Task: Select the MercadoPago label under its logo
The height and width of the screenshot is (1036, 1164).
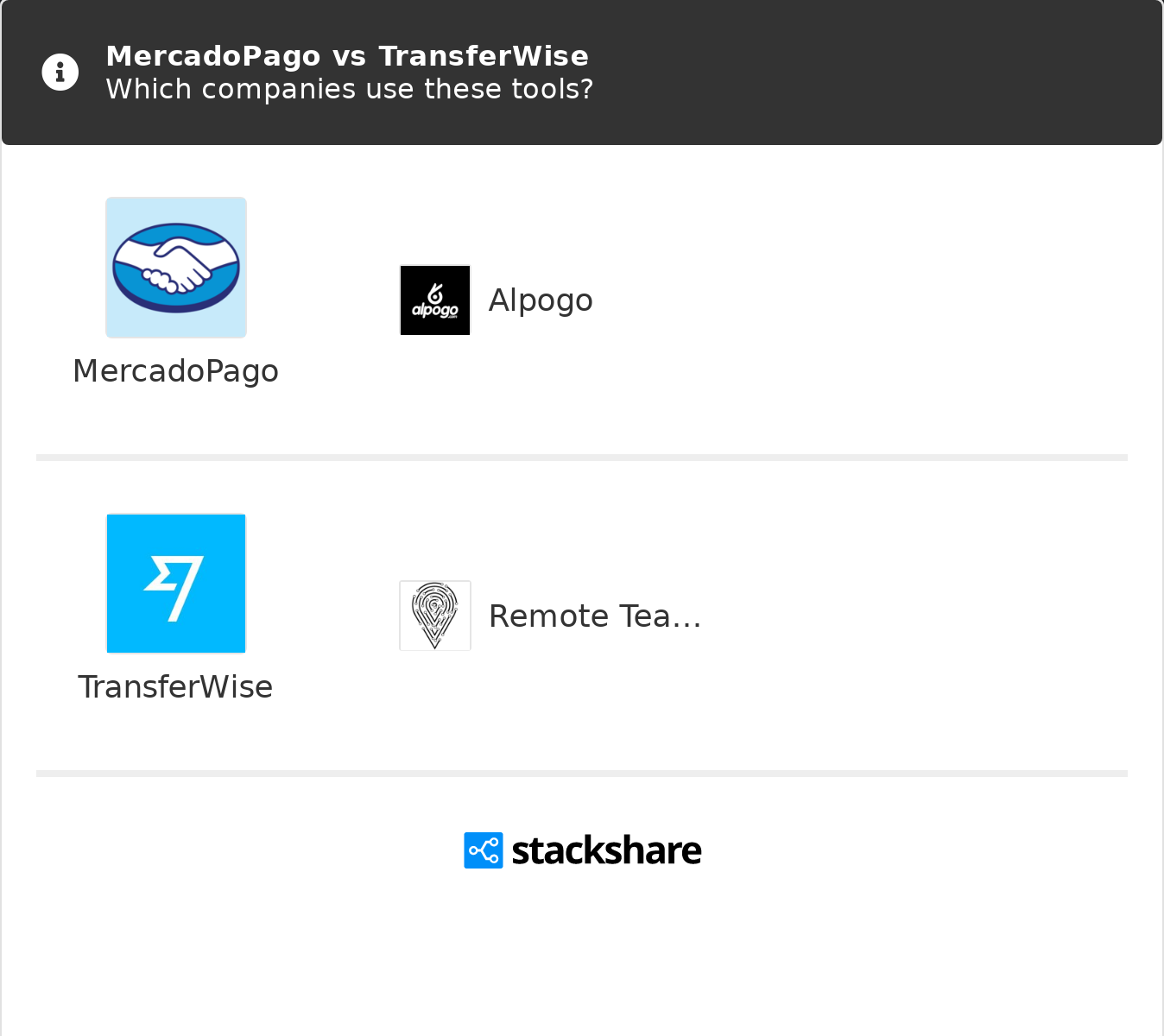Action: (x=176, y=371)
